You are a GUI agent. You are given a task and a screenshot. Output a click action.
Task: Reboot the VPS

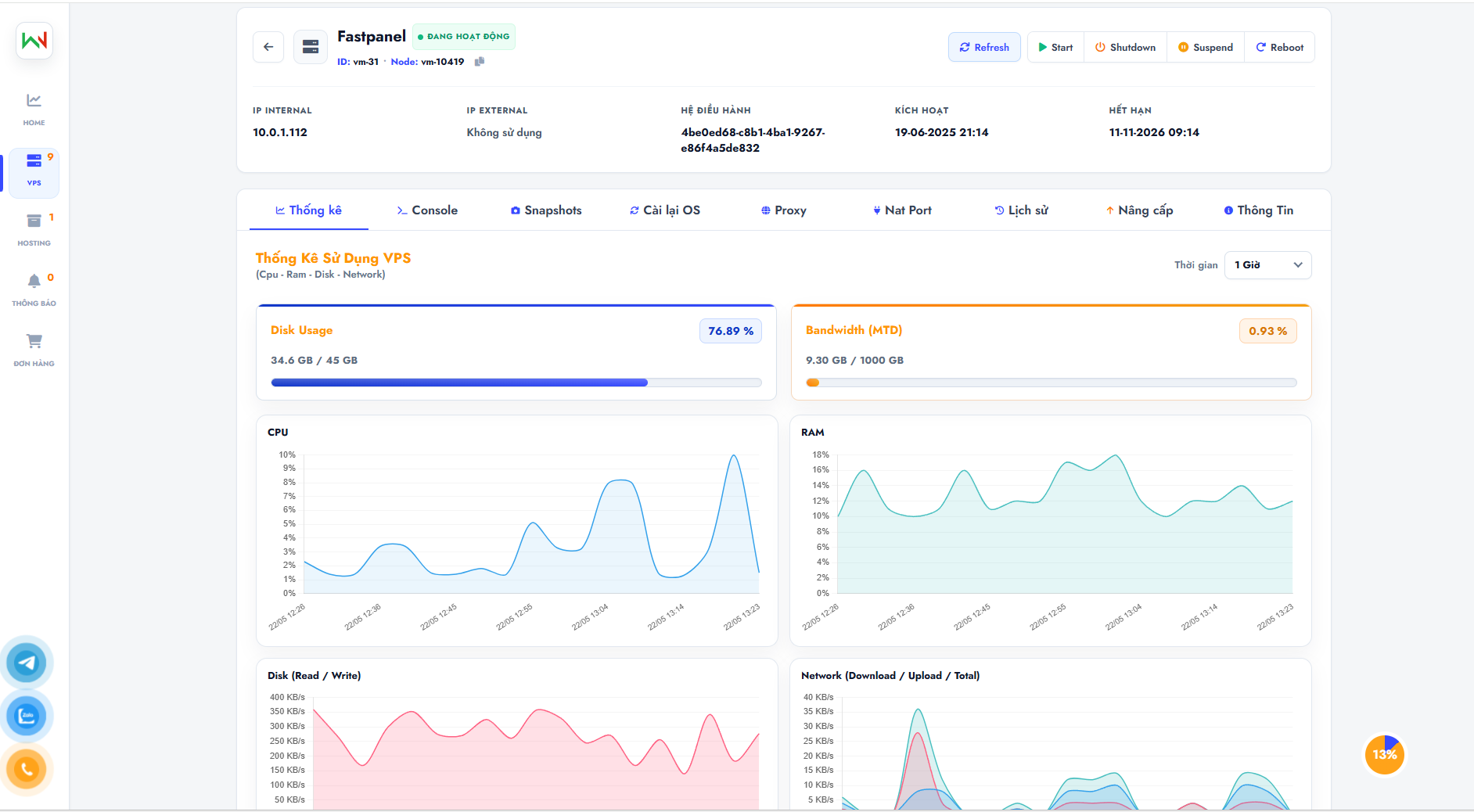coord(1279,47)
